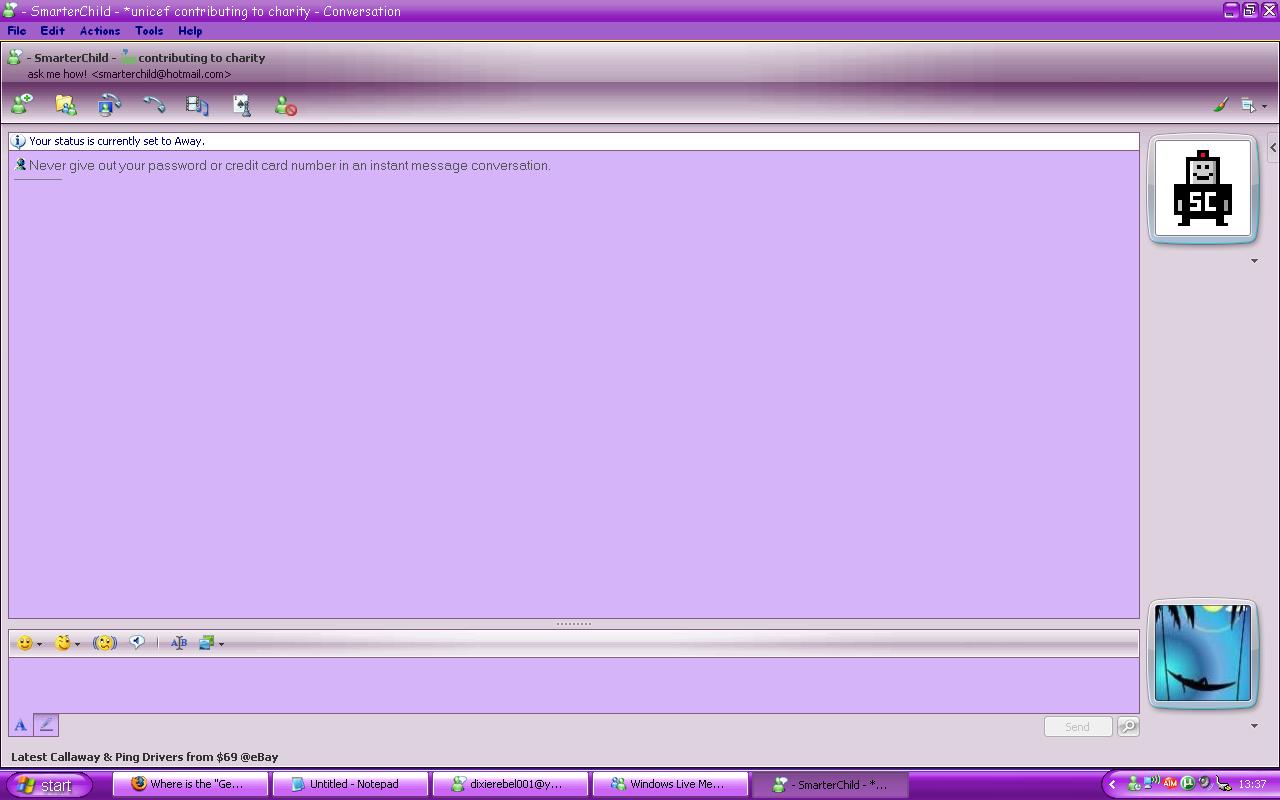
Task: Collapse the display picture side panel arrow
Action: [1272, 148]
